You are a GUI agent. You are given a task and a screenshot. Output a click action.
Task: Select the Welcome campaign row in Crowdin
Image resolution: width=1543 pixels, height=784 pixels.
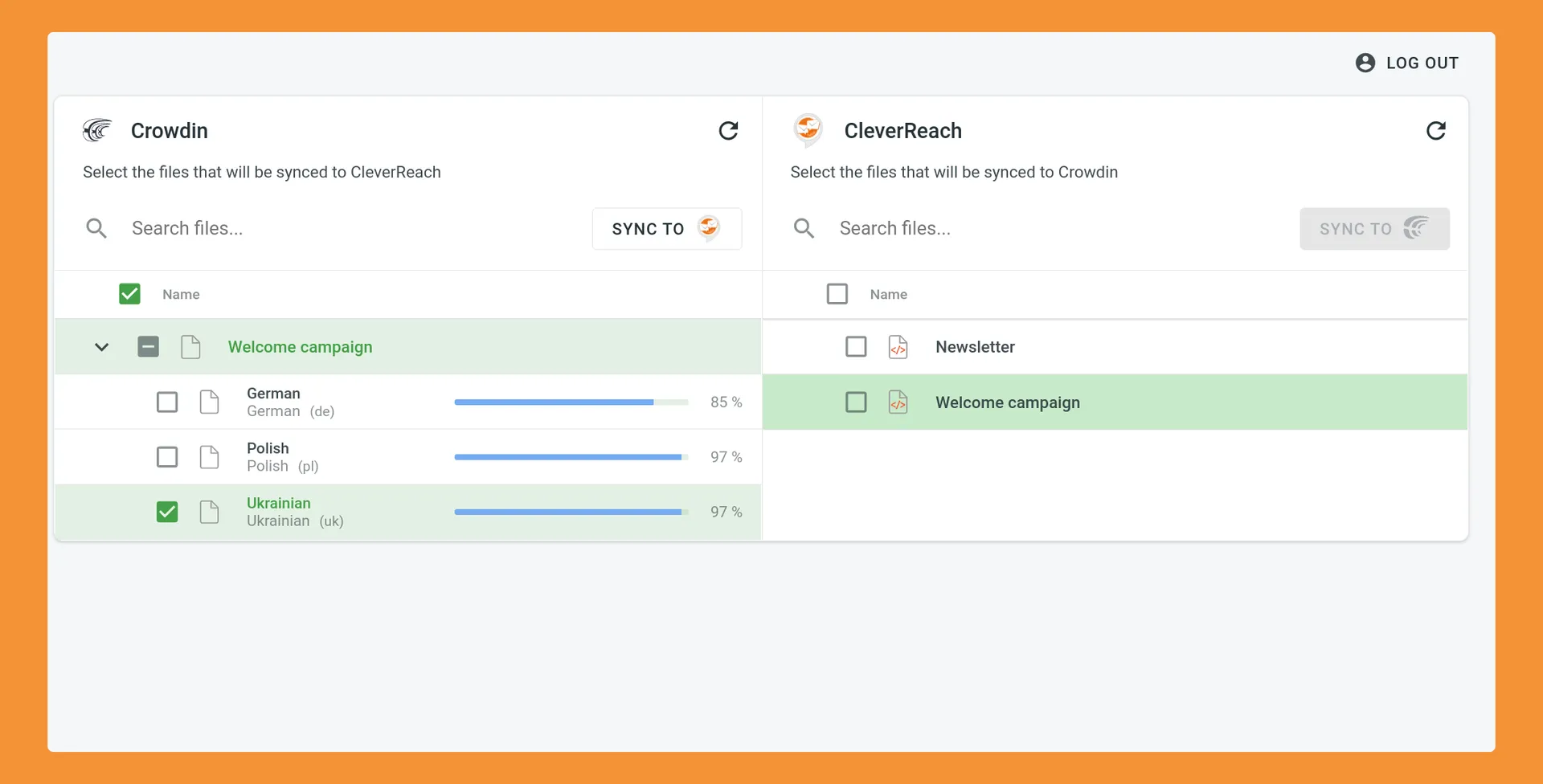[408, 347]
